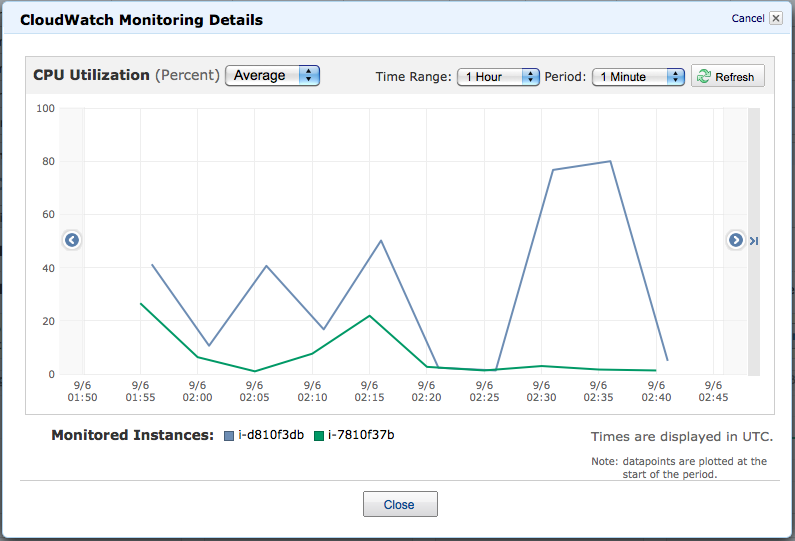Click the green line peak near 02:15

click(370, 316)
